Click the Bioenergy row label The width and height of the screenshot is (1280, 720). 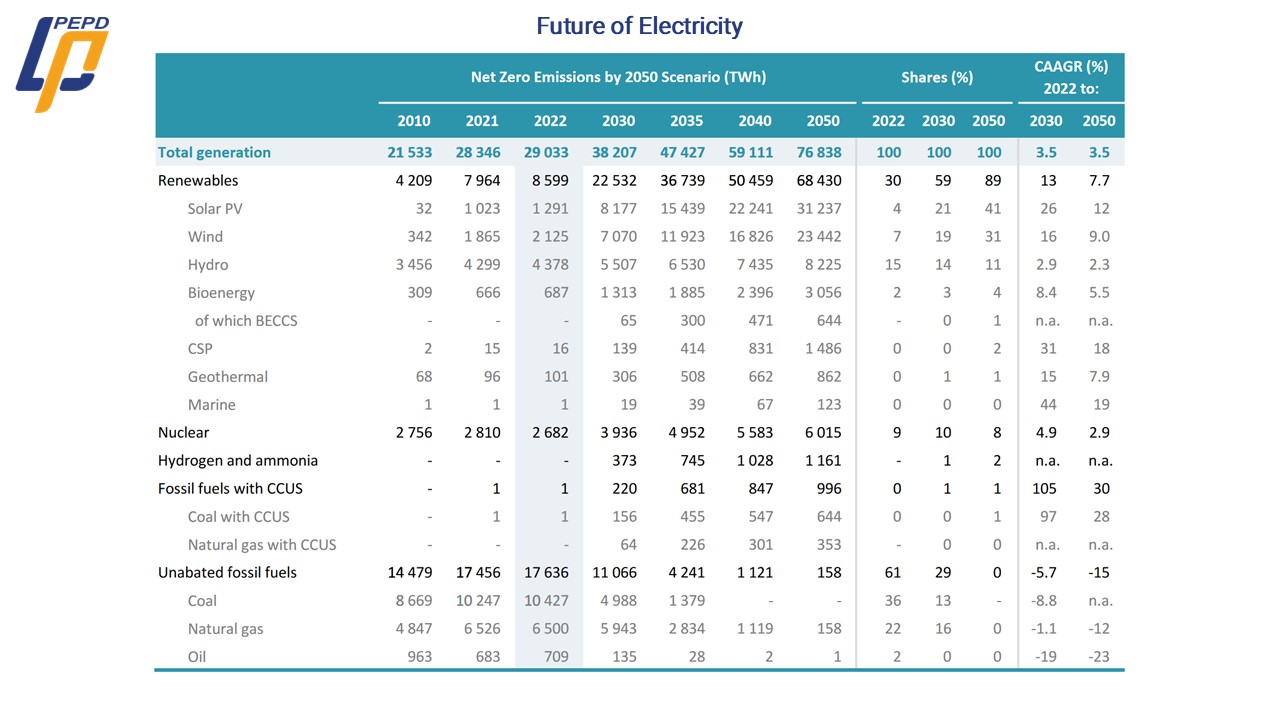pyautogui.click(x=221, y=293)
